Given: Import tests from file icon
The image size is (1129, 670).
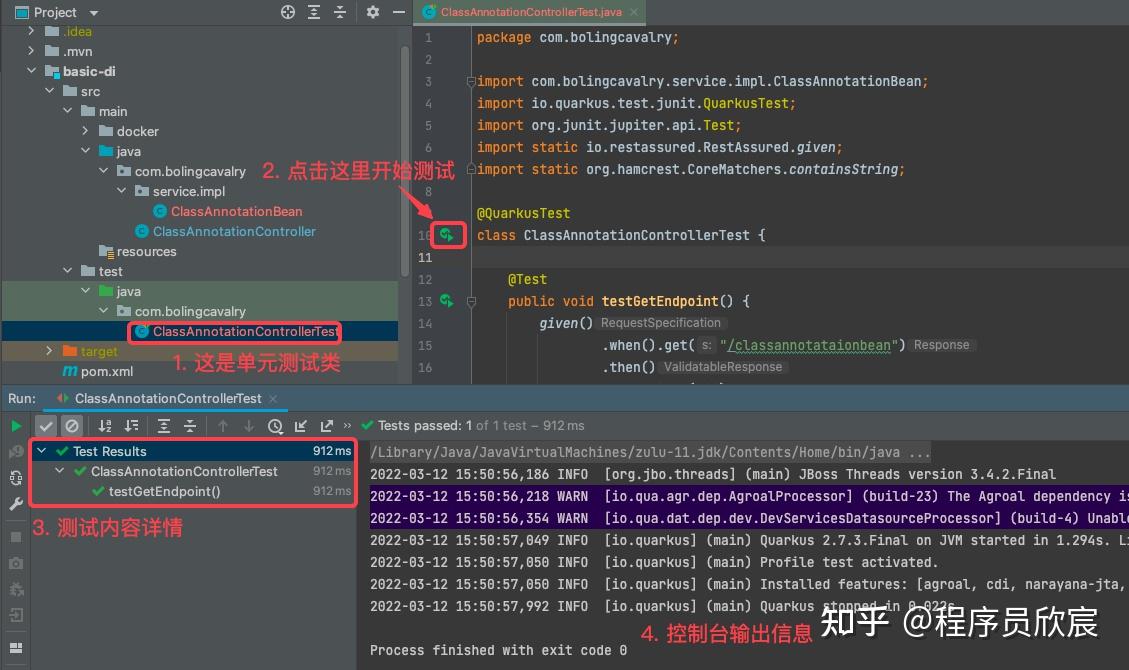Looking at the screenshot, I should (x=301, y=426).
